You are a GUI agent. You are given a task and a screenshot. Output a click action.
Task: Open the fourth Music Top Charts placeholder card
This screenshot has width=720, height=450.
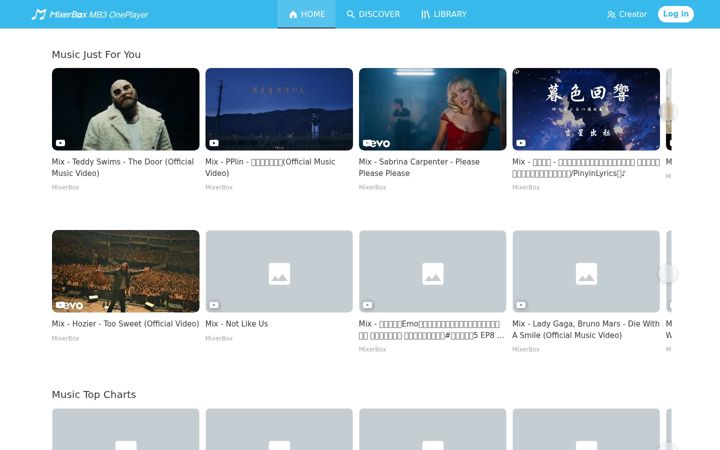pyautogui.click(x=586, y=429)
